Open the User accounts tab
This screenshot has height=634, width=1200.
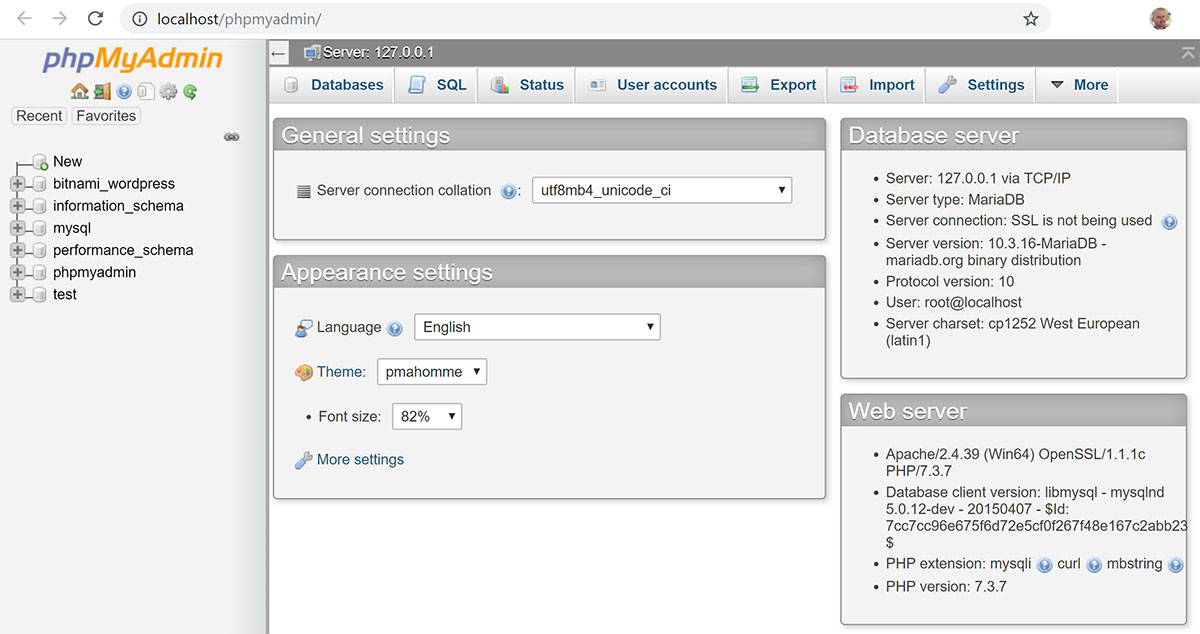point(652,85)
